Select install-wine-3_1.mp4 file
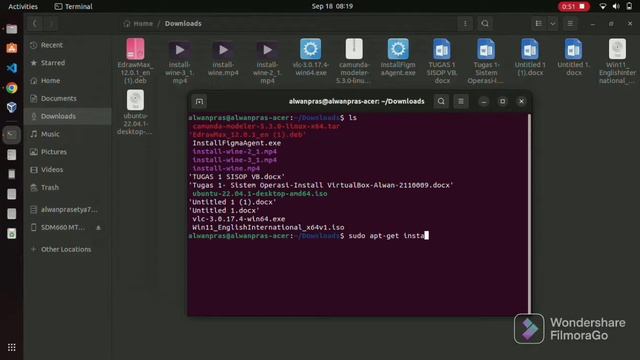640x360 pixels. 180,61
